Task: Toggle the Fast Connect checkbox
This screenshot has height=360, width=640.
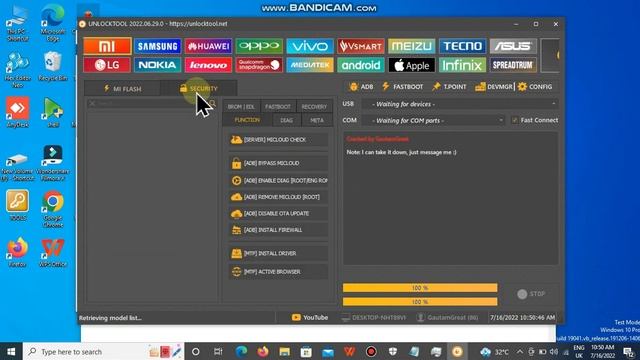Action: pos(515,120)
